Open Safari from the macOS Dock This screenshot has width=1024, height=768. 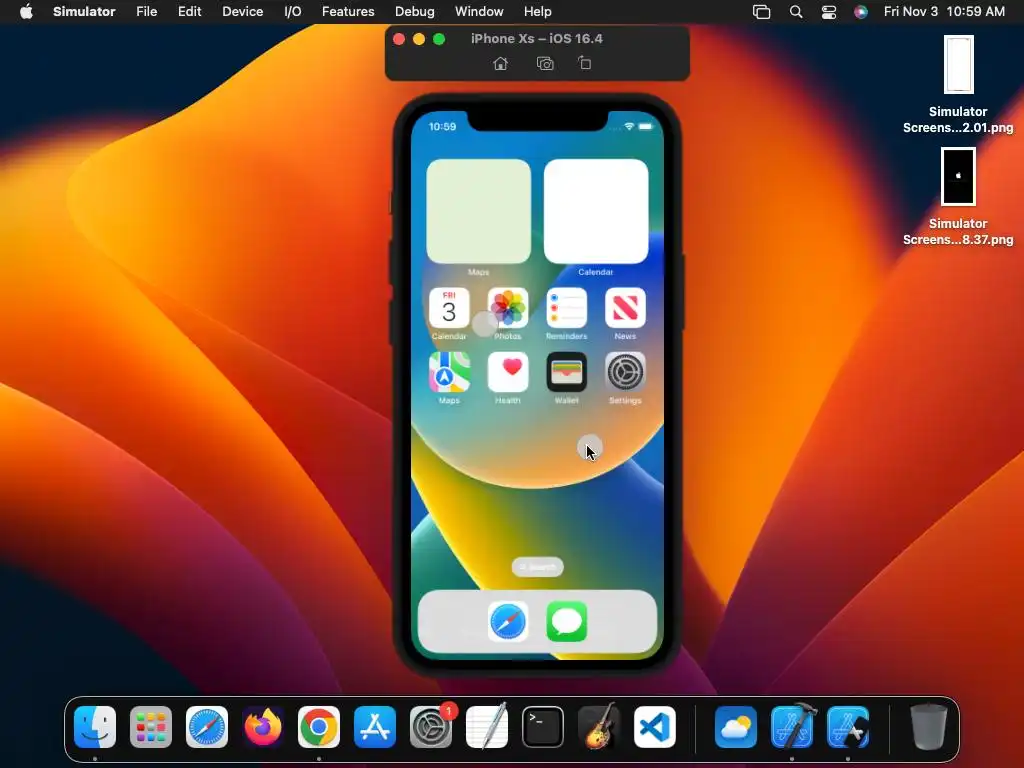[207, 726]
